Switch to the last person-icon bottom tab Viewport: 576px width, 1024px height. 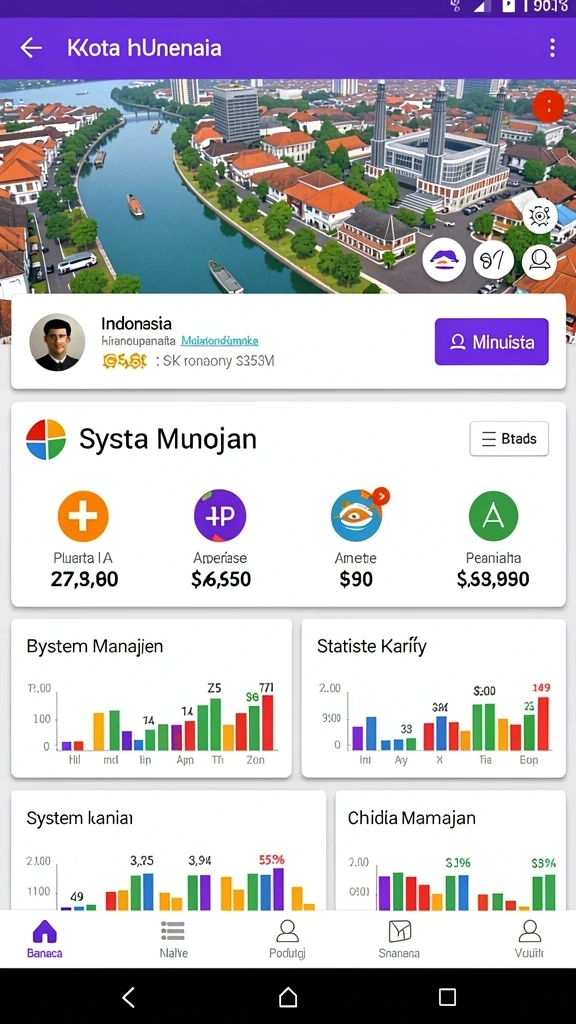tap(529, 938)
